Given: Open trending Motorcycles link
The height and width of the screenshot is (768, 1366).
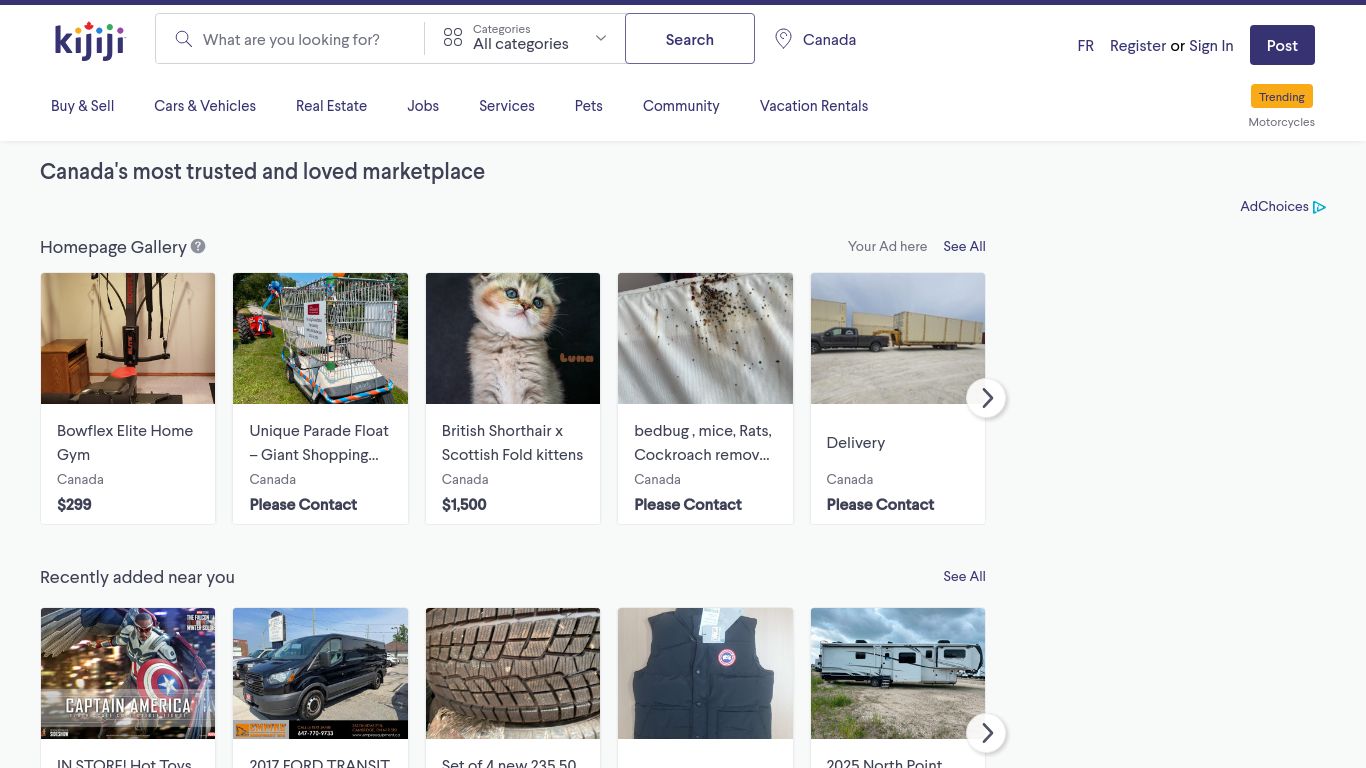Looking at the screenshot, I should coord(1281,122).
